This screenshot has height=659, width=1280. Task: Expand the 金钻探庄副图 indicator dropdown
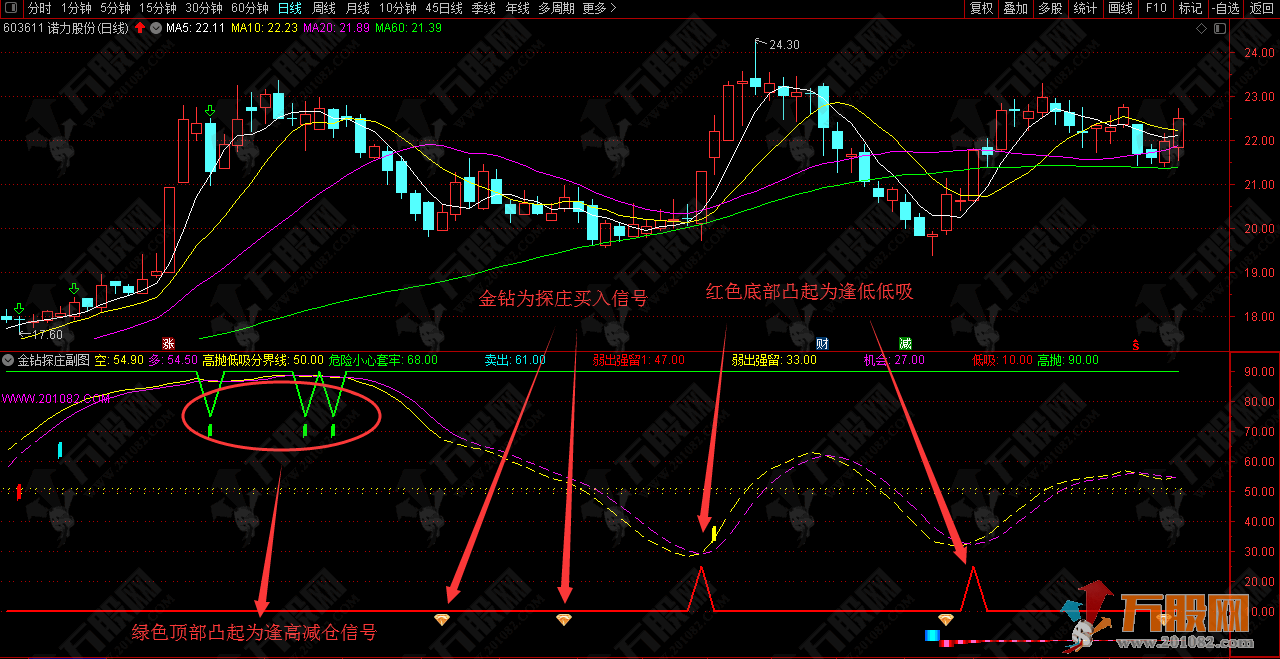(9, 360)
